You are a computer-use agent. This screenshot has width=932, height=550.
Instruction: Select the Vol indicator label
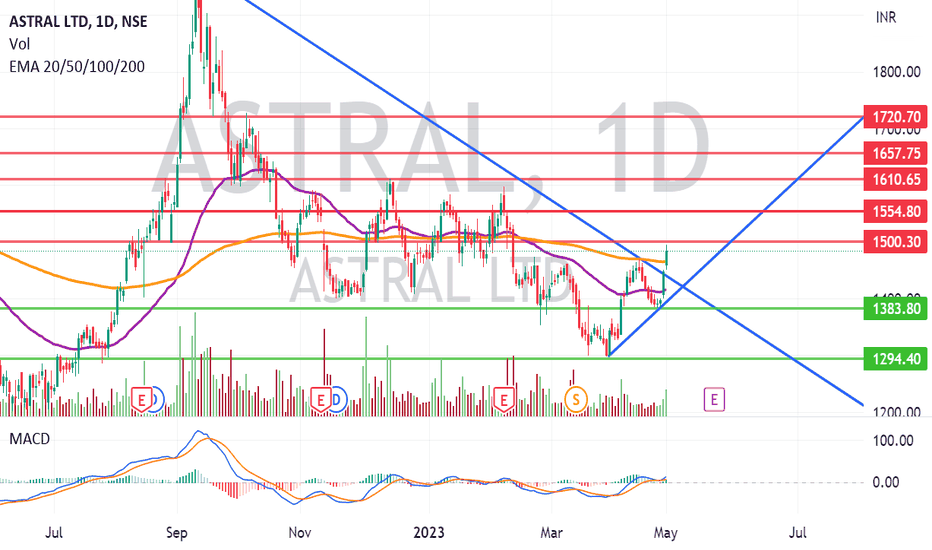20,44
